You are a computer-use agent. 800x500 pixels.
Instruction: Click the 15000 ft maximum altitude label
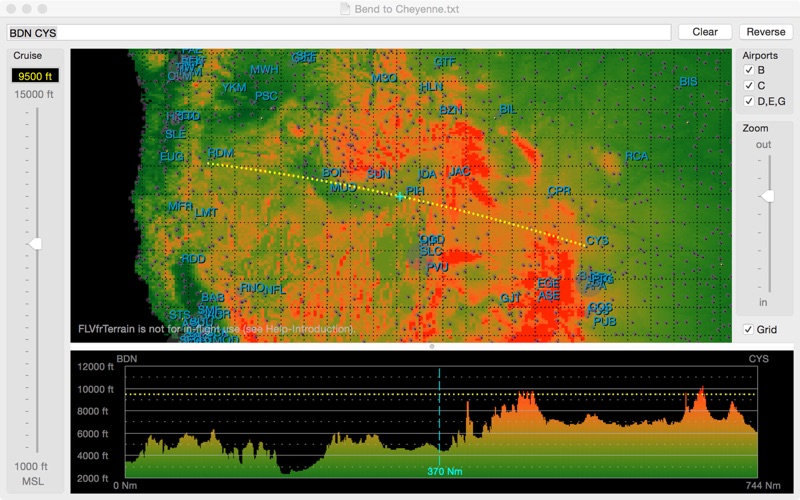tap(34, 94)
